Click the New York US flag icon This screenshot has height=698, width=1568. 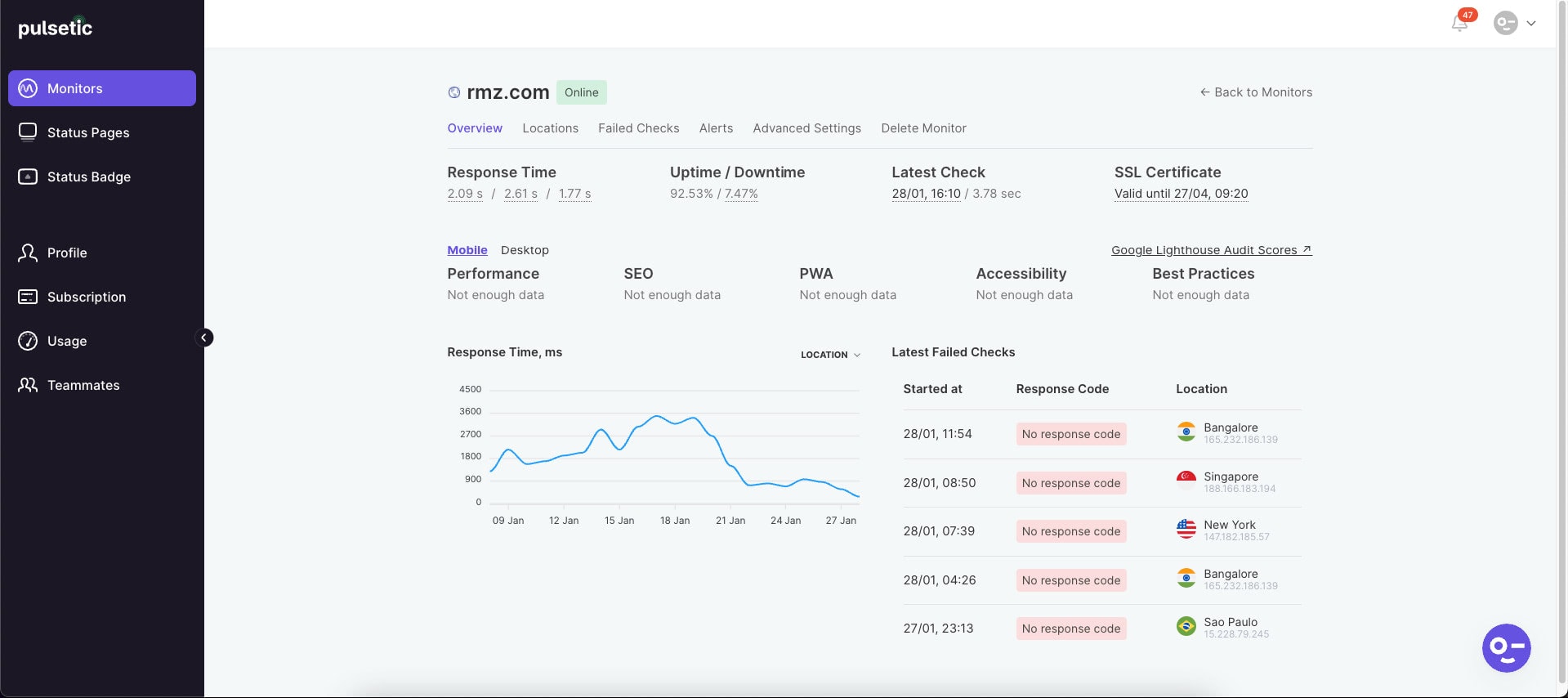click(1186, 529)
